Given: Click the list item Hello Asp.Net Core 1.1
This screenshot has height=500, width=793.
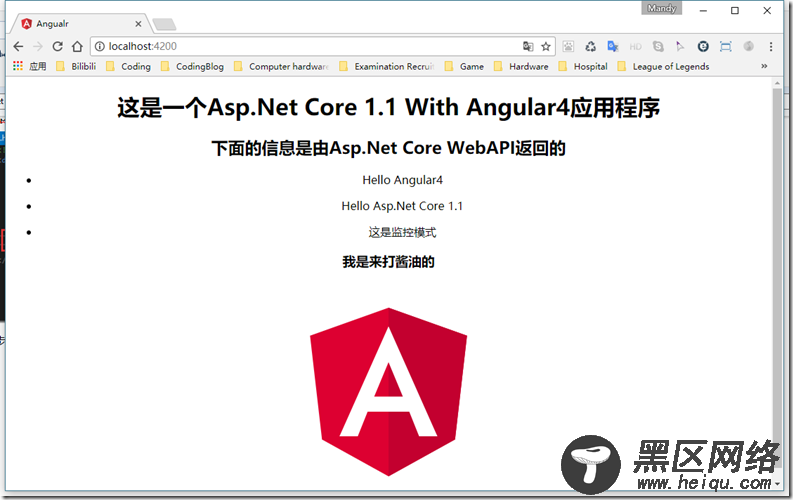Looking at the screenshot, I should [x=402, y=206].
